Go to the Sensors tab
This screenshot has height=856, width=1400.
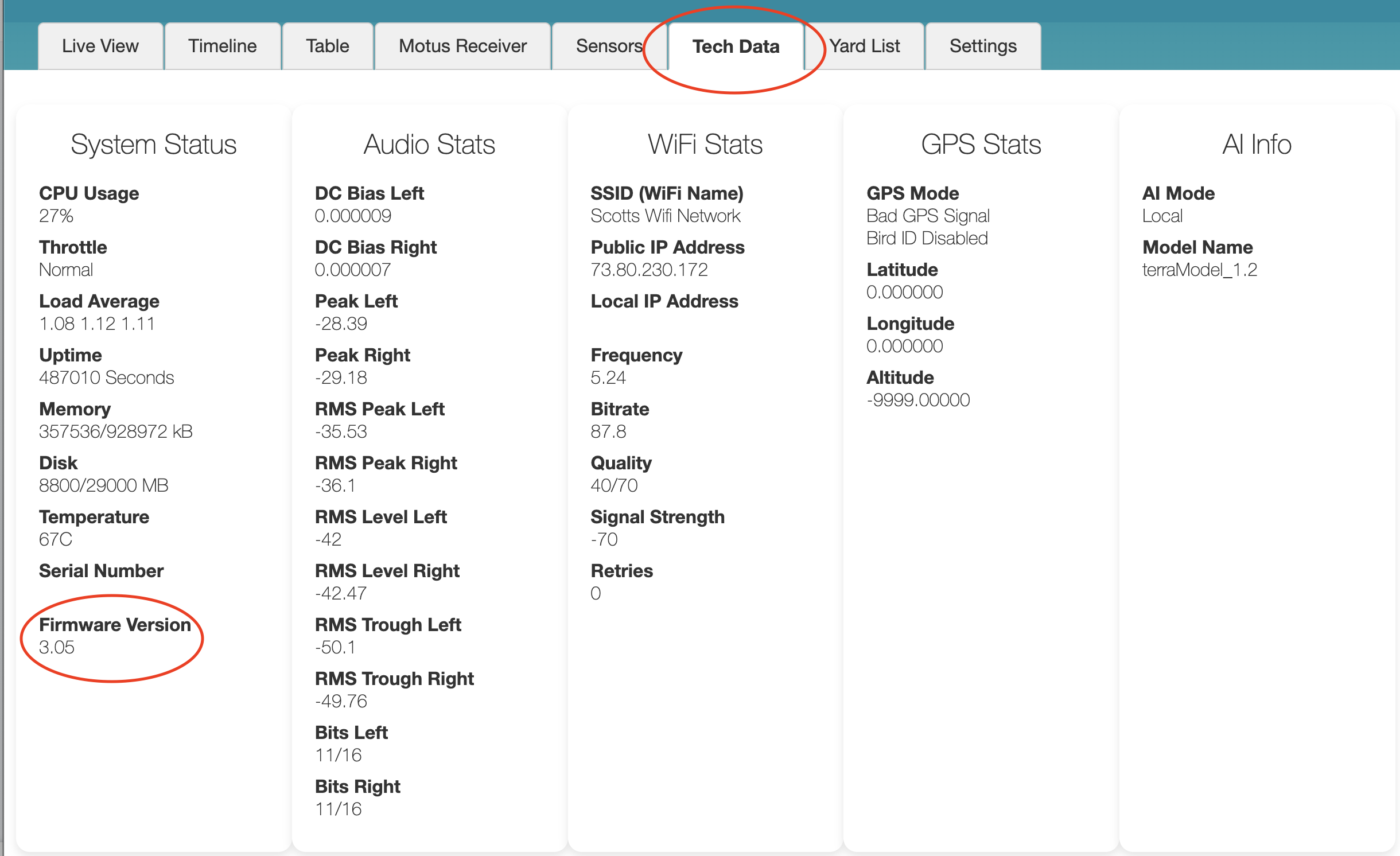pyautogui.click(x=609, y=46)
